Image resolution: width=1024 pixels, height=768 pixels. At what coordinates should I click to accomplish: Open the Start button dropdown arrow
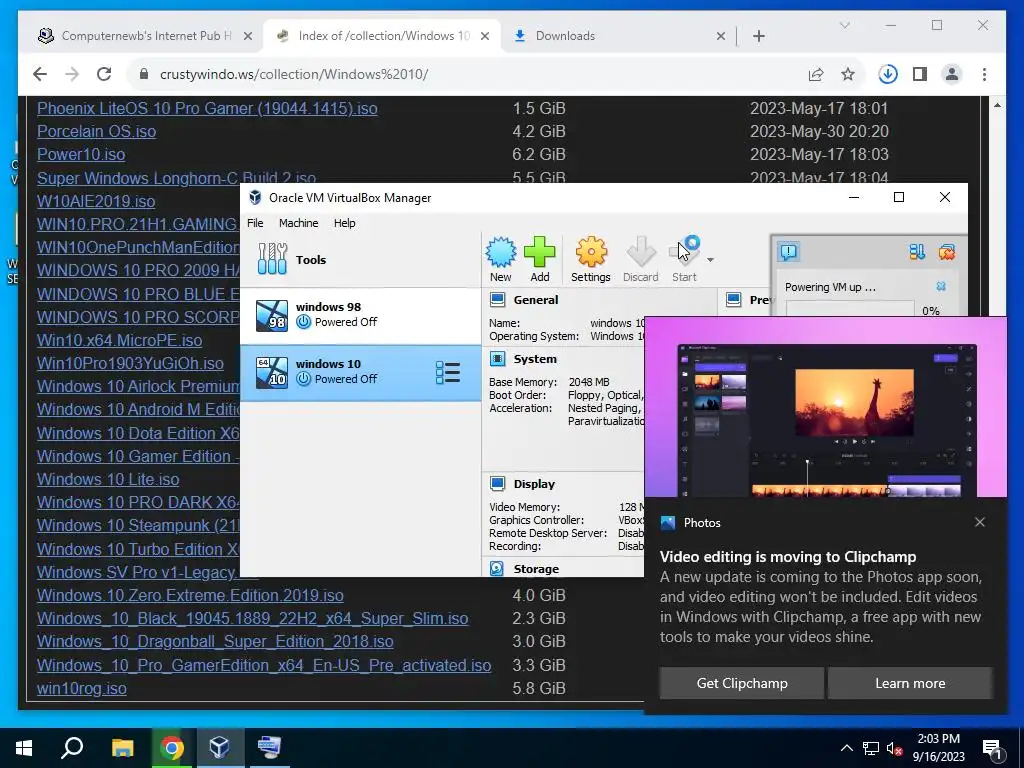click(x=711, y=260)
